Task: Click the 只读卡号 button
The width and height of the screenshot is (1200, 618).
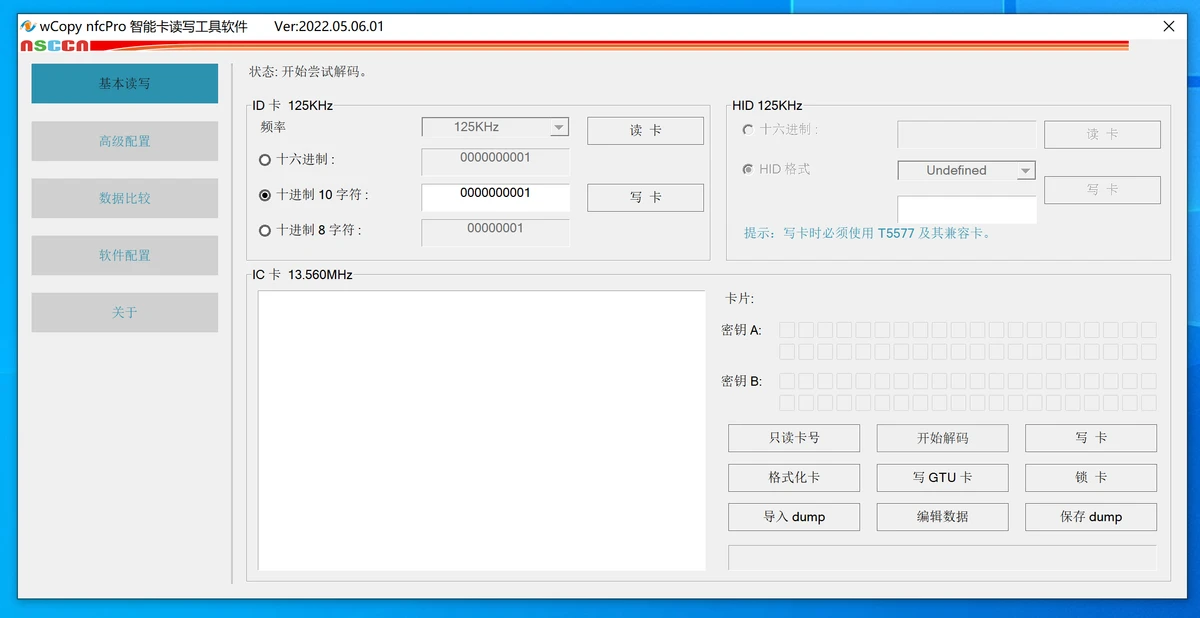Action: pyautogui.click(x=794, y=438)
